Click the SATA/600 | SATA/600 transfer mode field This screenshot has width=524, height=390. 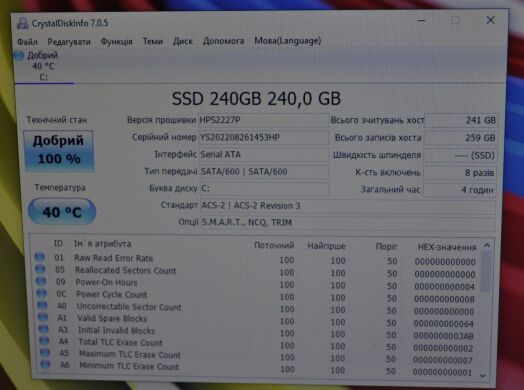[x=264, y=172]
